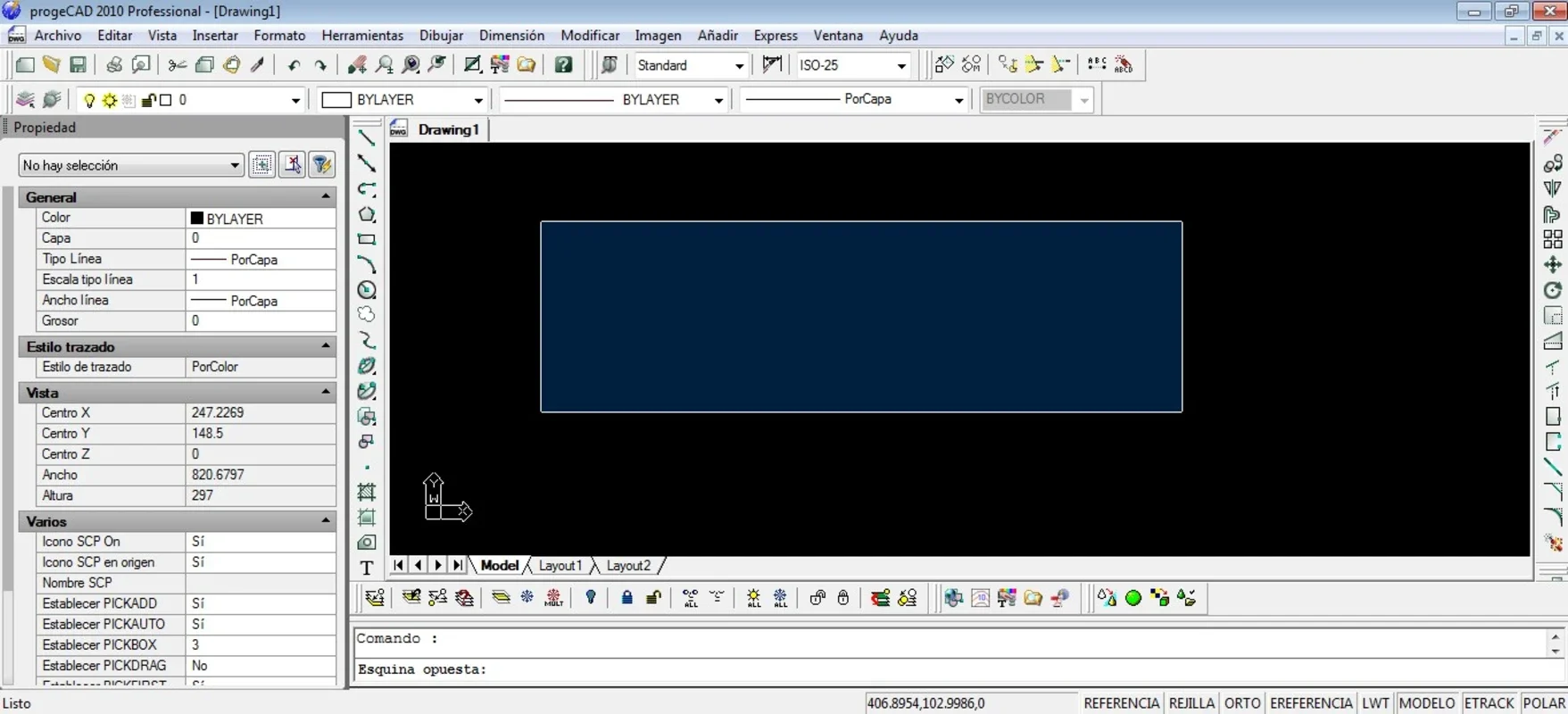This screenshot has width=1568, height=714.
Task: Toggle REJILLA grid in status bar
Action: coord(1191,703)
